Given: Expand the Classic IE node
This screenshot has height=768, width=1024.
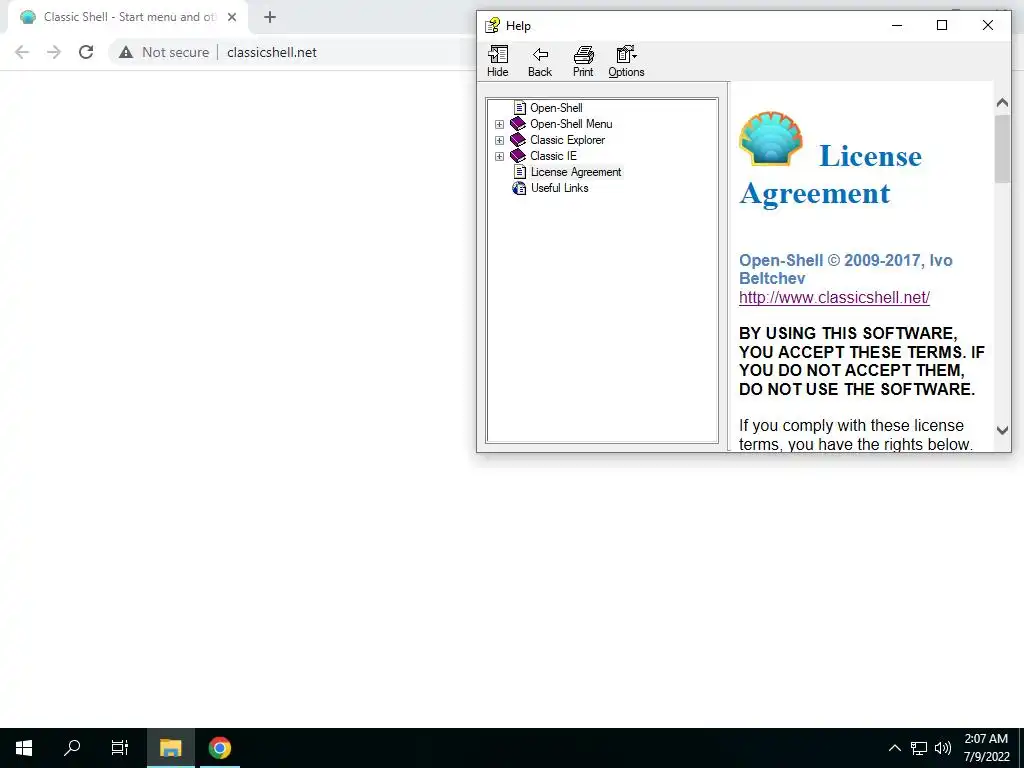Looking at the screenshot, I should pos(500,156).
